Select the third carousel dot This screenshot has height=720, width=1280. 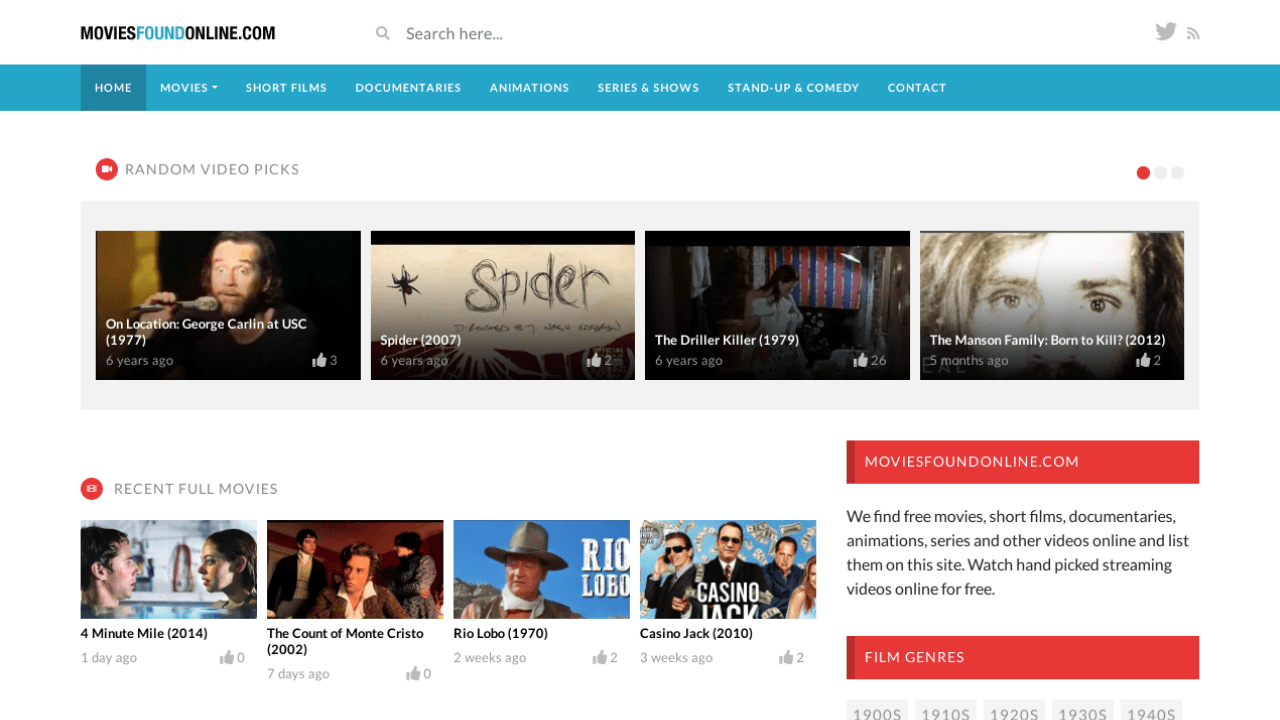click(x=1177, y=173)
